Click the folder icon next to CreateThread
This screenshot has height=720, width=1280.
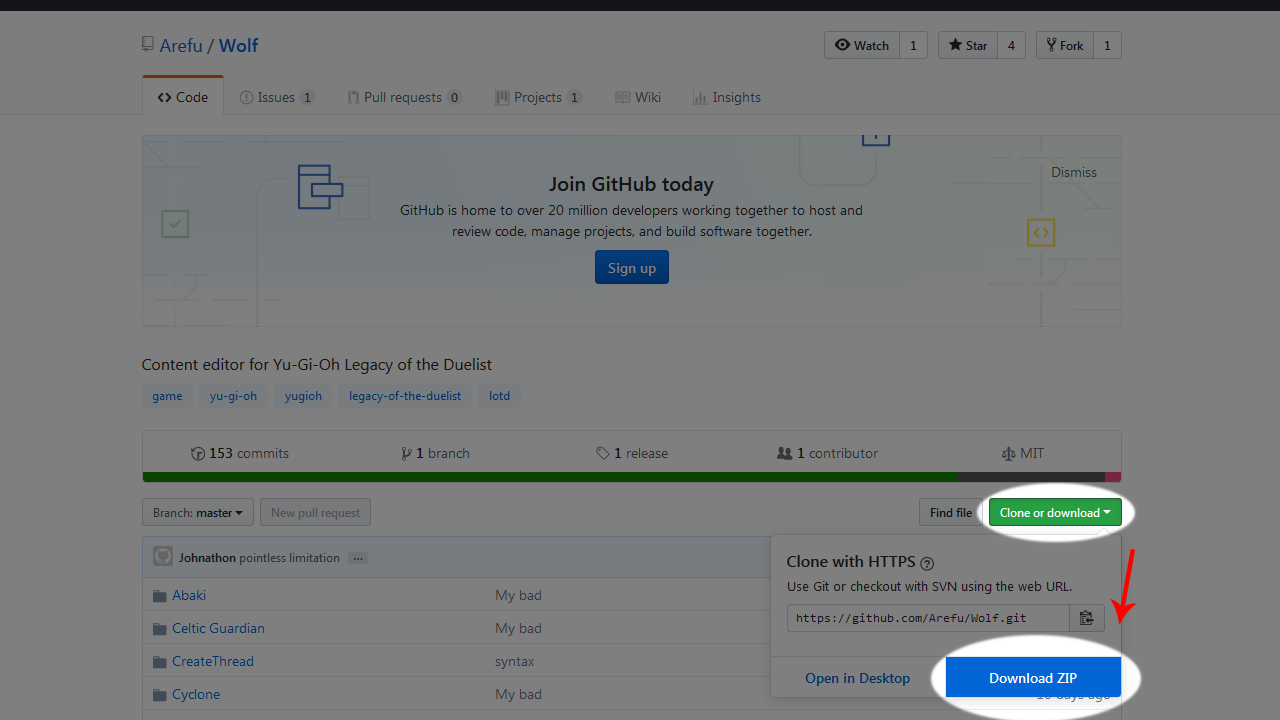point(159,662)
